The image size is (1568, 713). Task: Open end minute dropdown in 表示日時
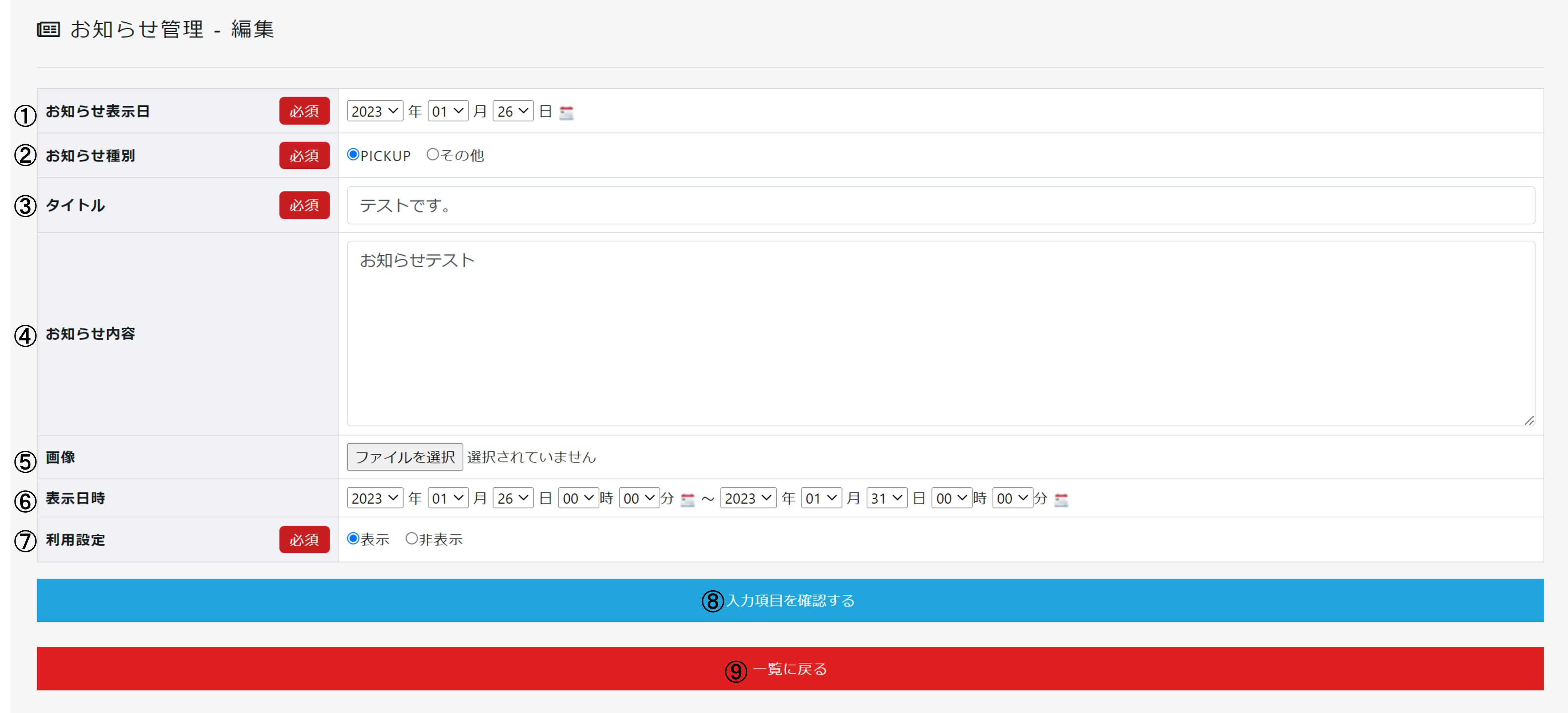(1012, 498)
